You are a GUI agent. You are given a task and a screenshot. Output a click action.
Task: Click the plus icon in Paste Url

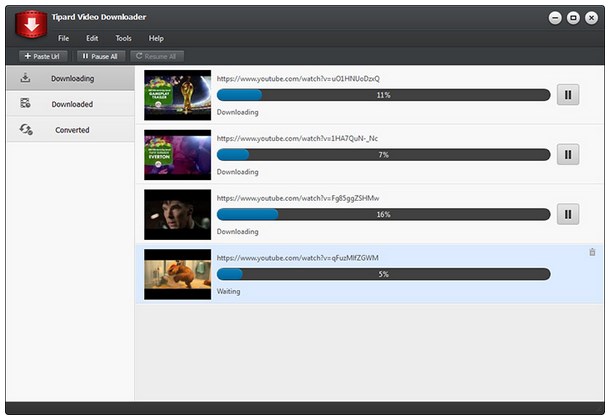[x=28, y=56]
